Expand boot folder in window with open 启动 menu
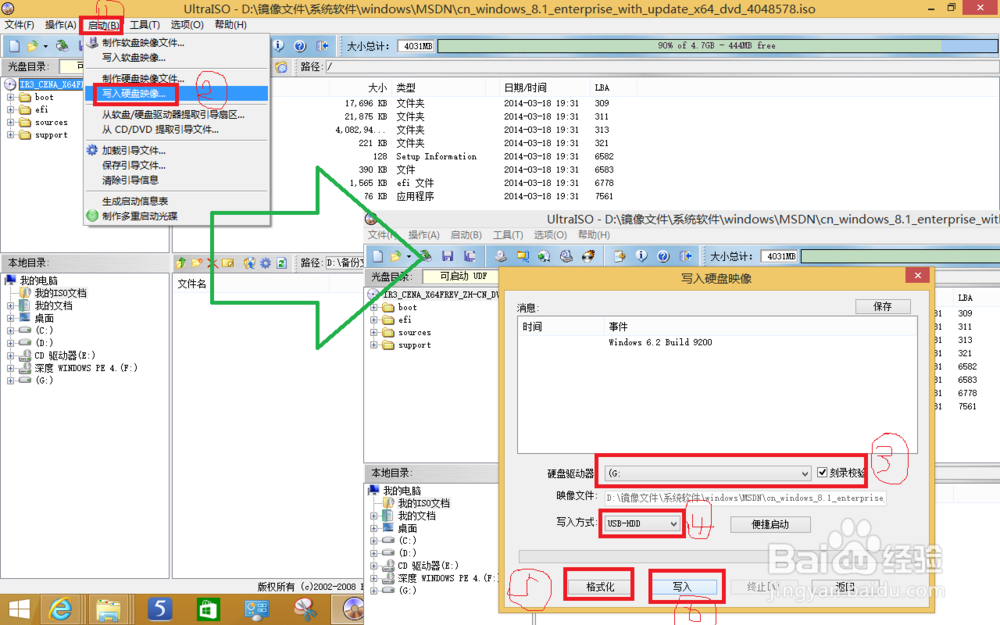The image size is (1000, 625). [x=10, y=98]
